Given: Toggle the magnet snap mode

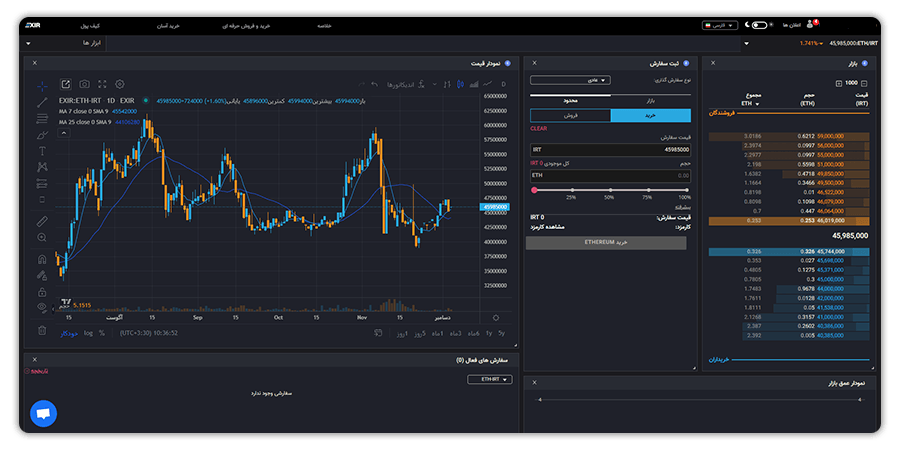Looking at the screenshot, I should tap(42, 258).
